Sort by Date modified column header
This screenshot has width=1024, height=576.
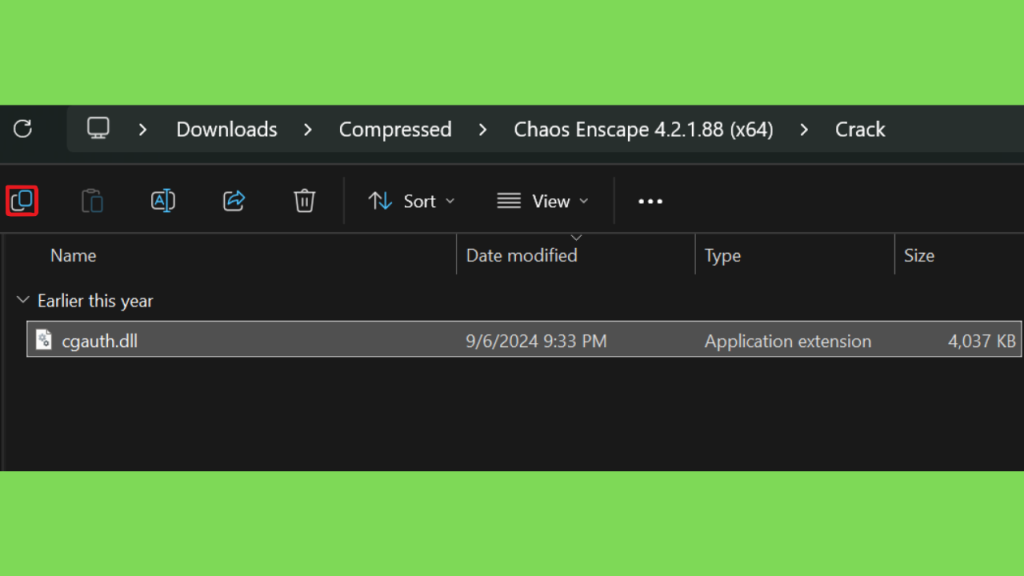(522, 255)
